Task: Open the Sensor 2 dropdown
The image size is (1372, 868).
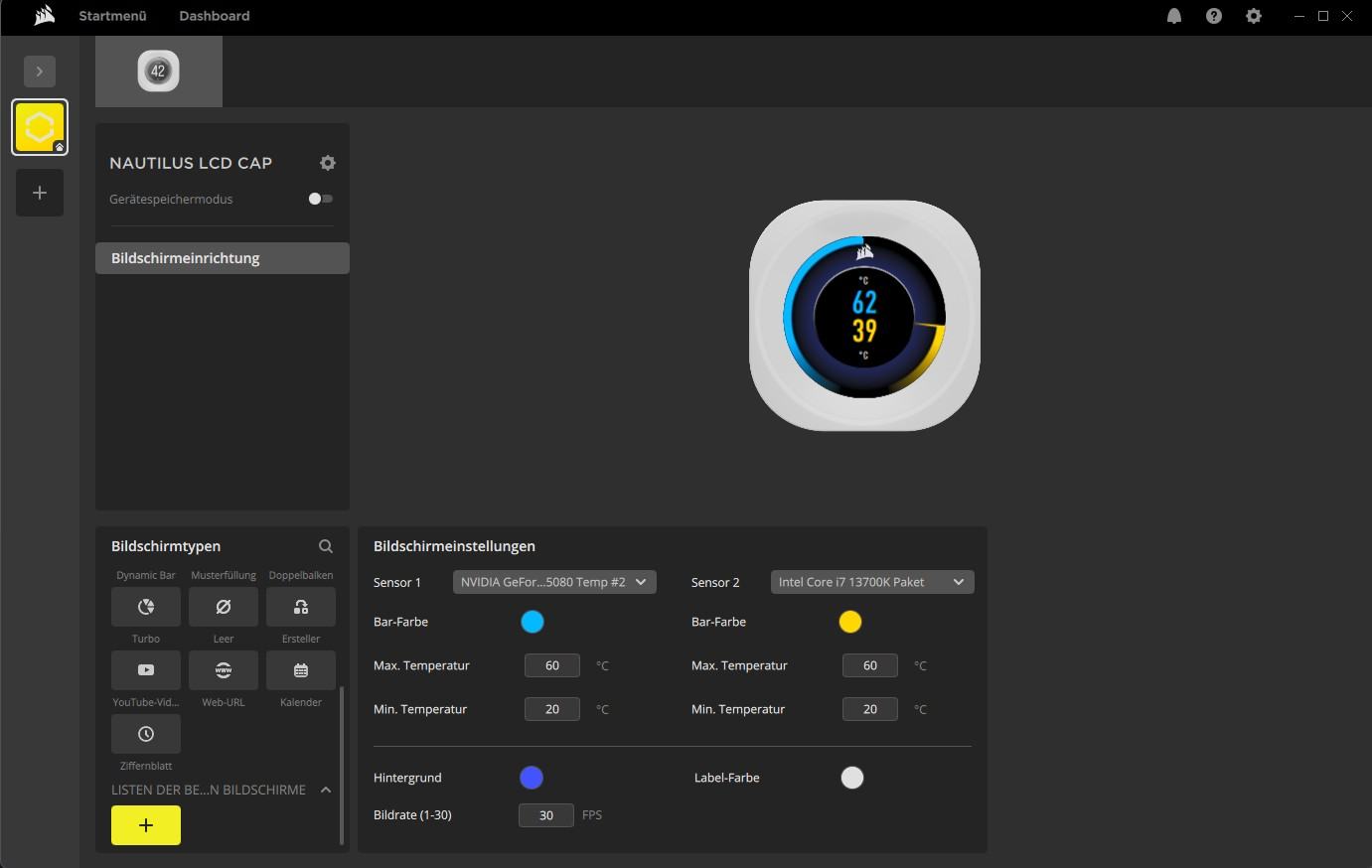Action: click(872, 582)
